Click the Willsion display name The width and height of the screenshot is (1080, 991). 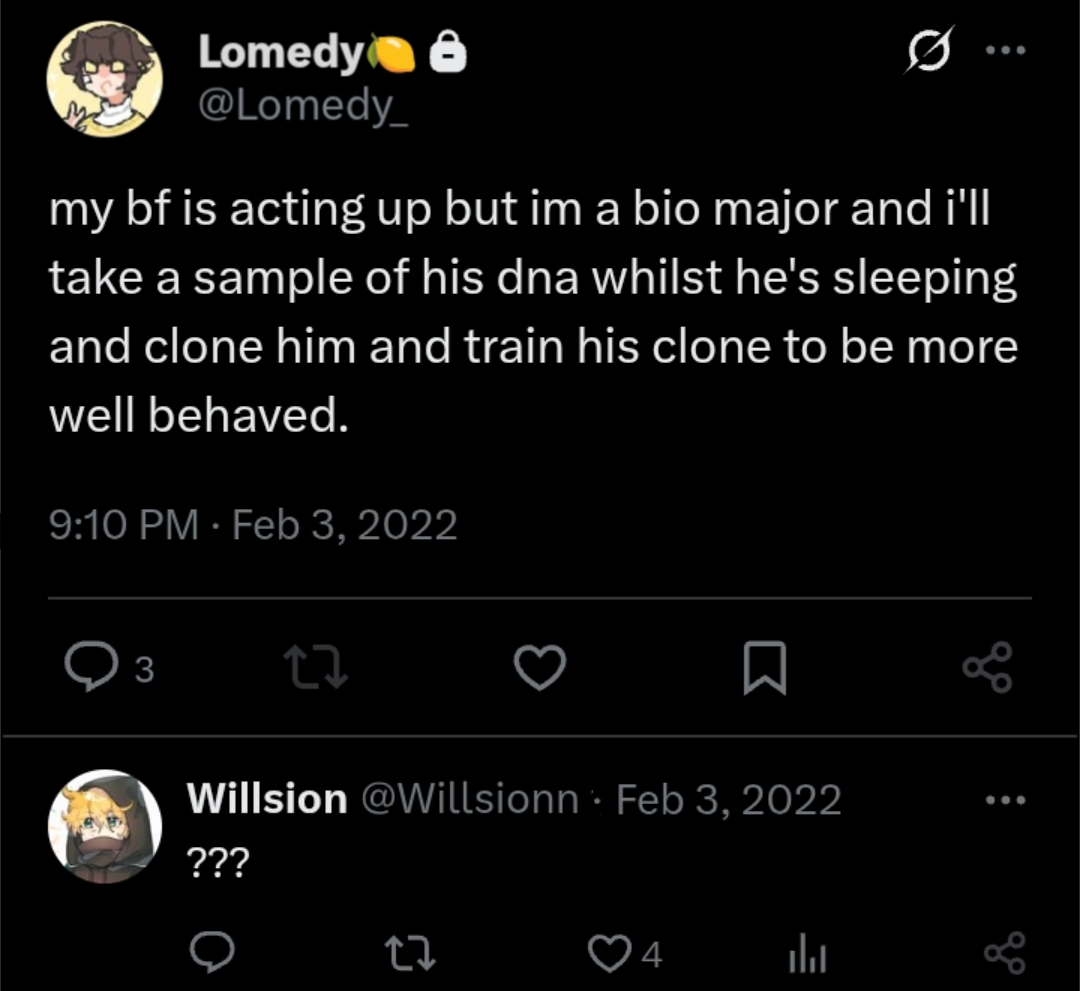pos(267,799)
